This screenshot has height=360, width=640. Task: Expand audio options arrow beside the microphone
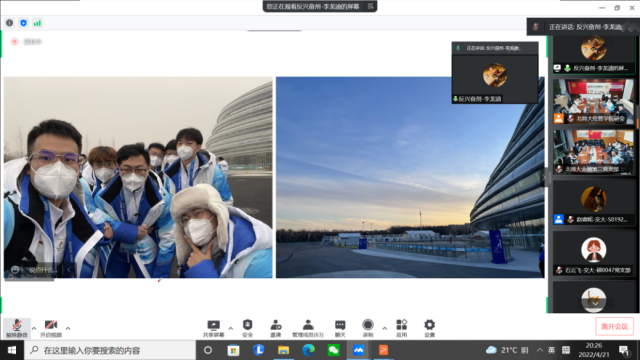pos(34,328)
